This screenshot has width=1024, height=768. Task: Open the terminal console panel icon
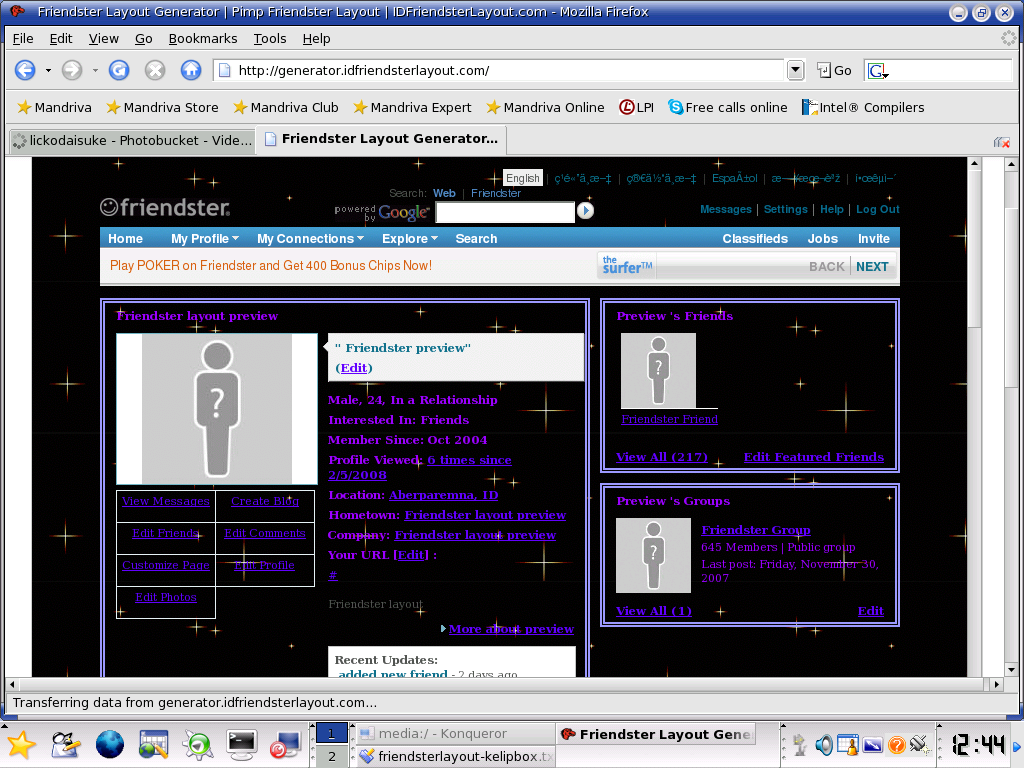(241, 744)
